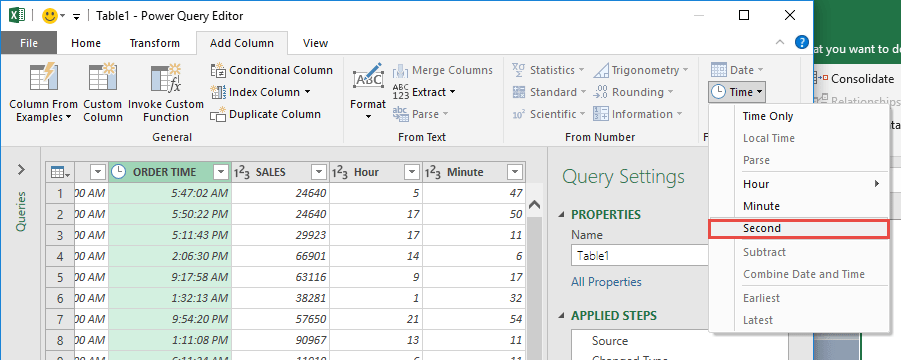This screenshot has width=901, height=360.
Task: Open the Scientific dropdown
Action: pyautogui.click(x=549, y=114)
